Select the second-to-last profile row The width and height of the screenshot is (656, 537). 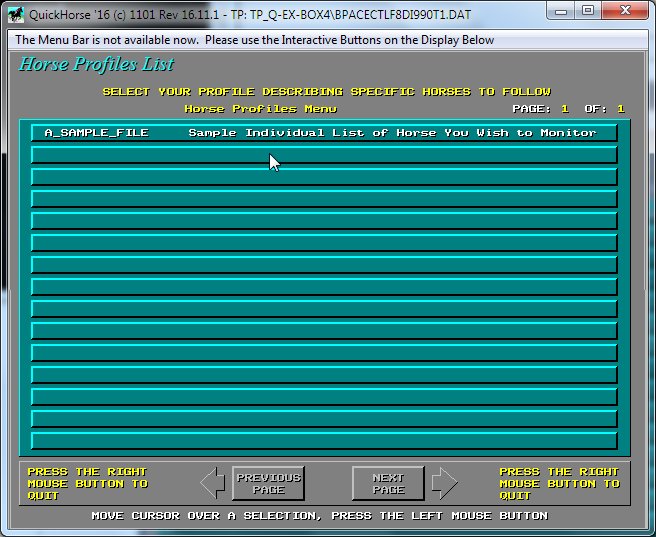[324, 419]
